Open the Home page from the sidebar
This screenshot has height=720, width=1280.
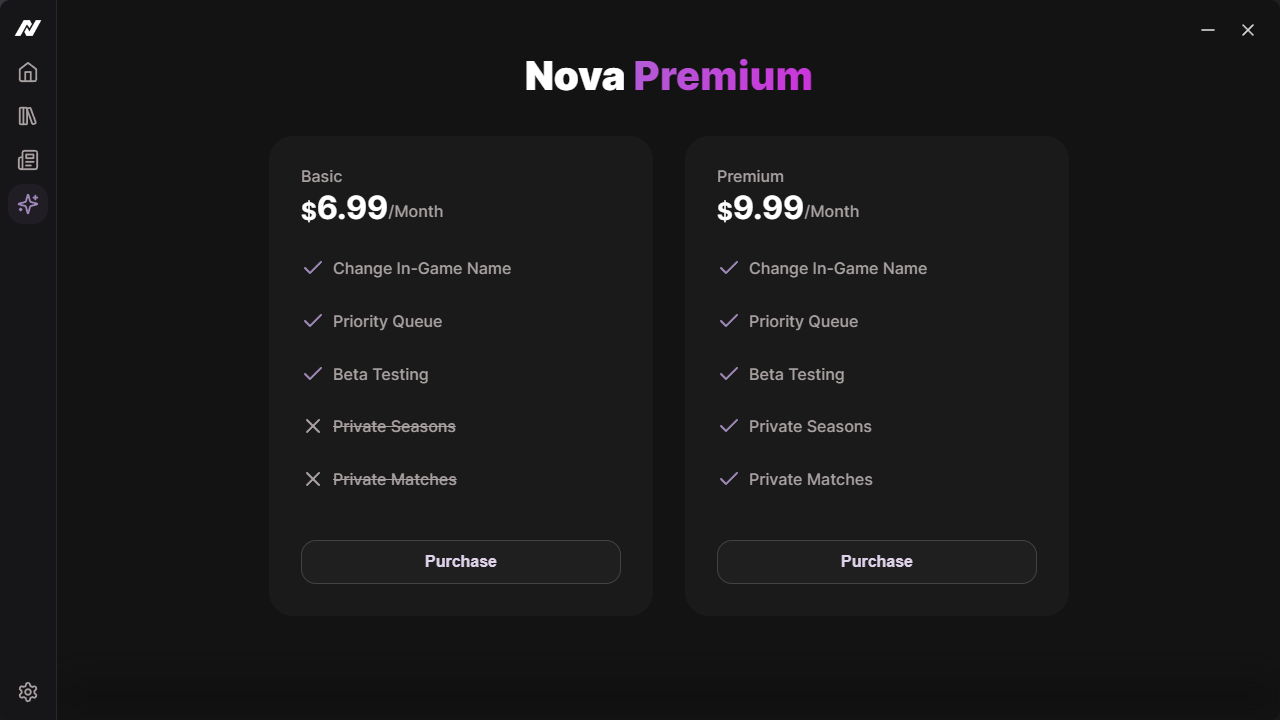28,72
